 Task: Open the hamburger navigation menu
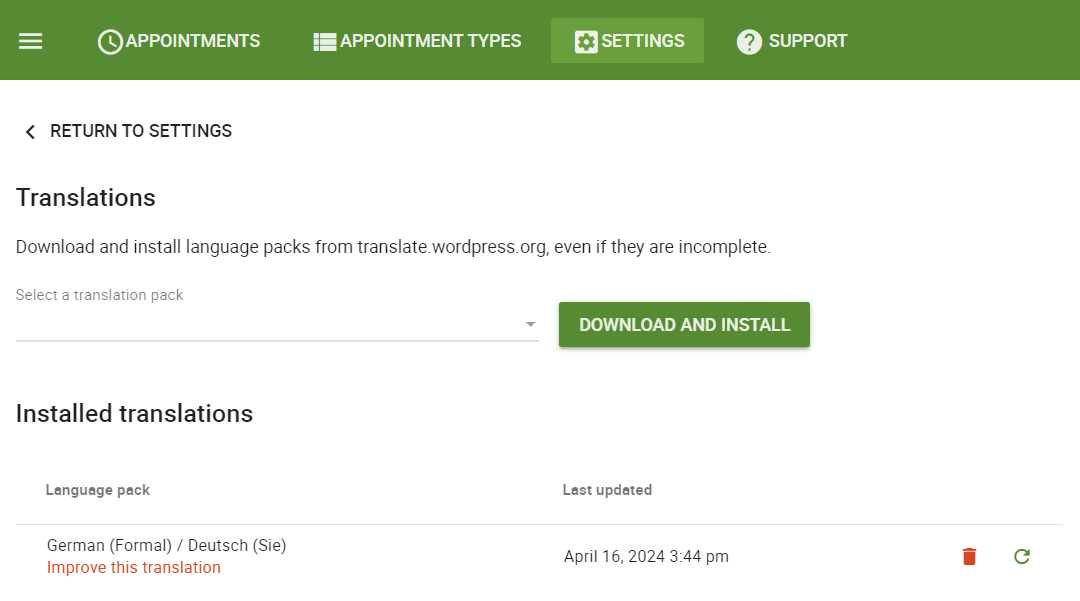pyautogui.click(x=30, y=40)
